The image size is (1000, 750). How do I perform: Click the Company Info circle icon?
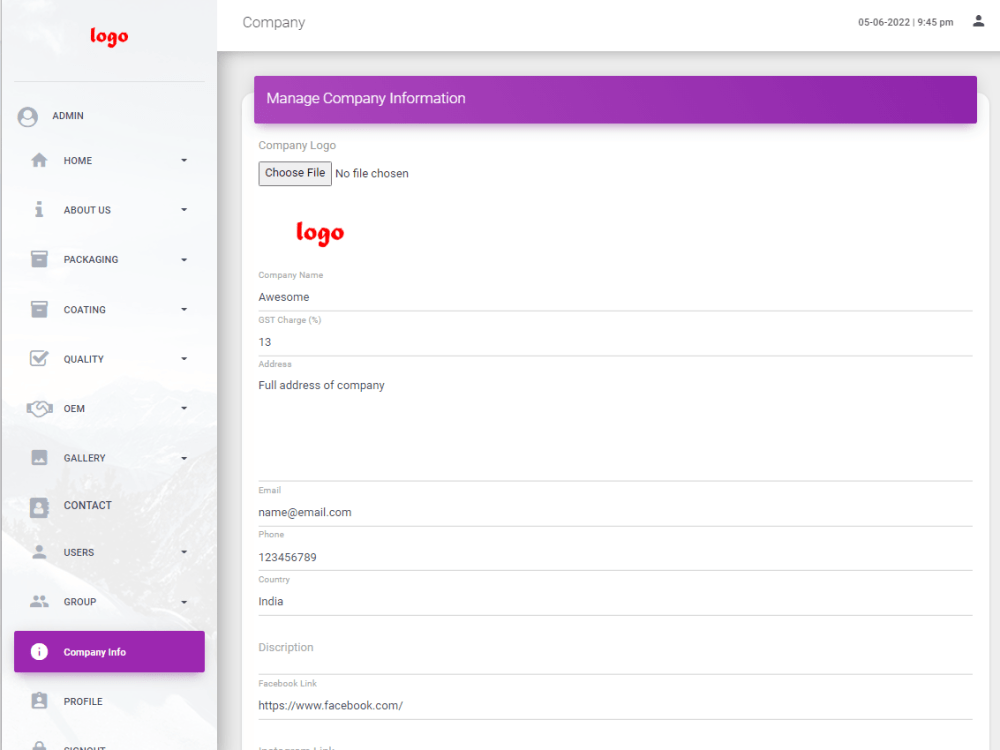[40, 651]
